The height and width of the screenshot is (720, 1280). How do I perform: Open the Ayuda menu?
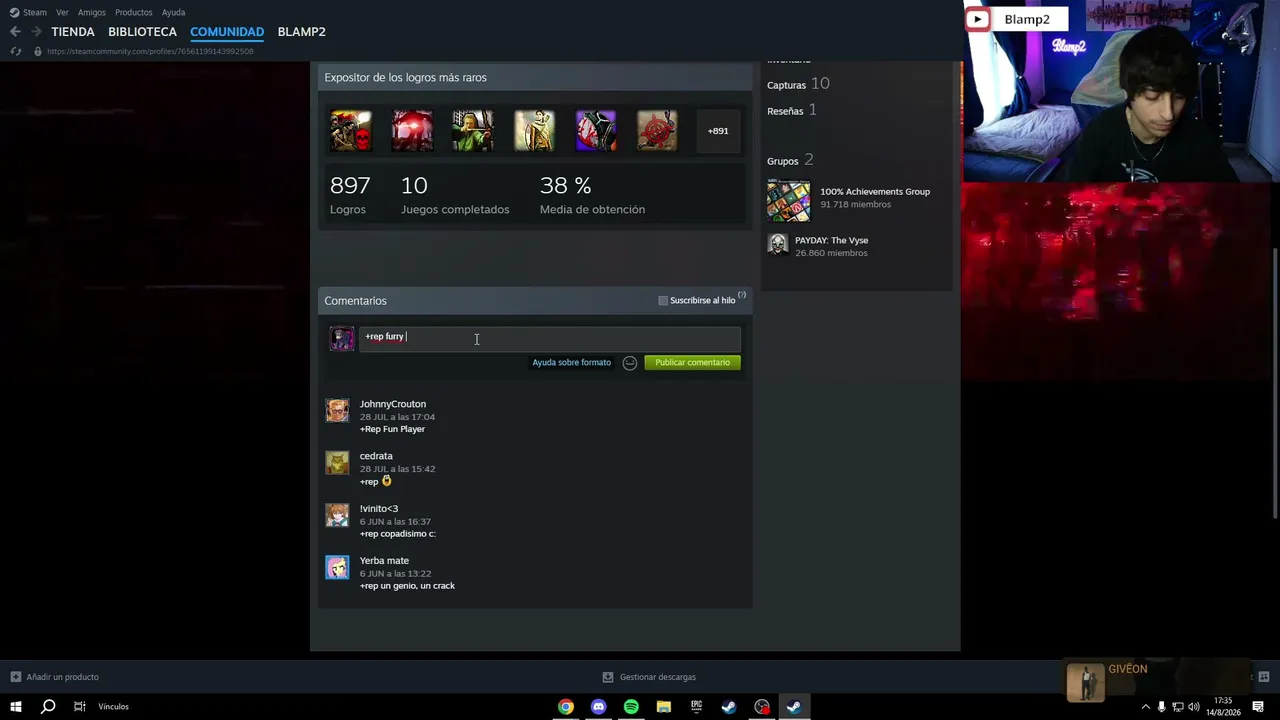coord(173,12)
